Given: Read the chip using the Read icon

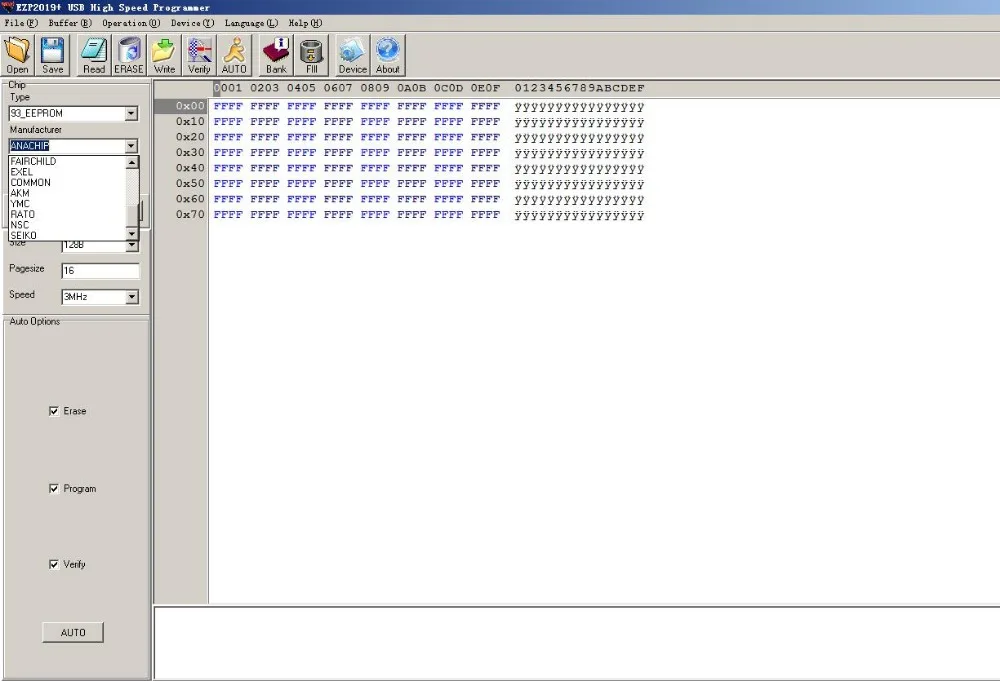Looking at the screenshot, I should tap(94, 55).
